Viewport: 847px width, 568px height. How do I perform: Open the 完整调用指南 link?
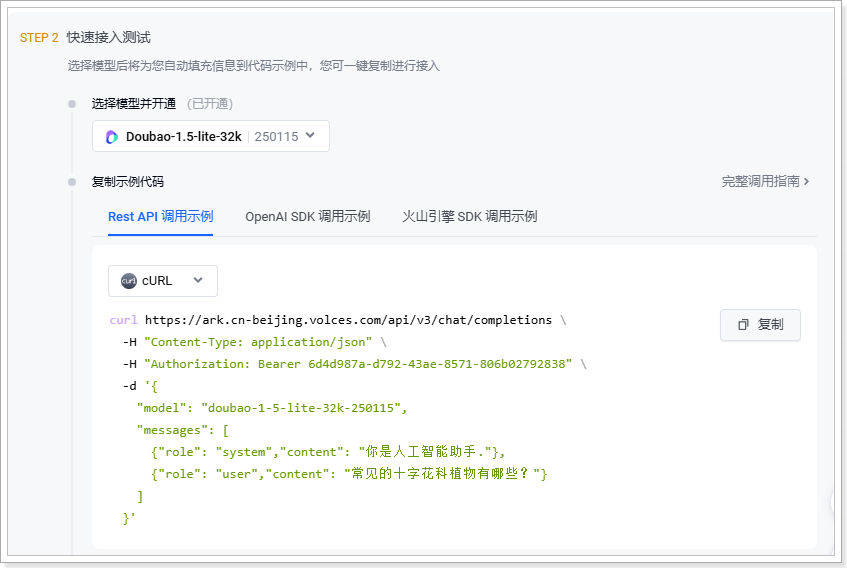pyautogui.click(x=765, y=181)
